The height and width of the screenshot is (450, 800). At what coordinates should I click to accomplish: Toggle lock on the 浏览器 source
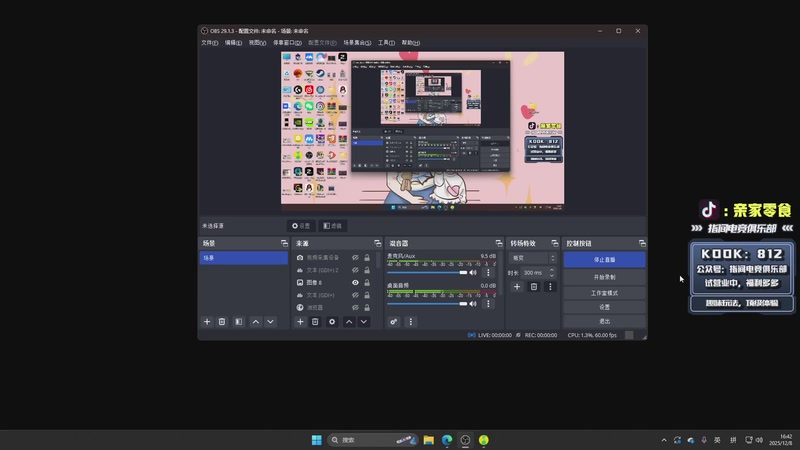point(367,308)
